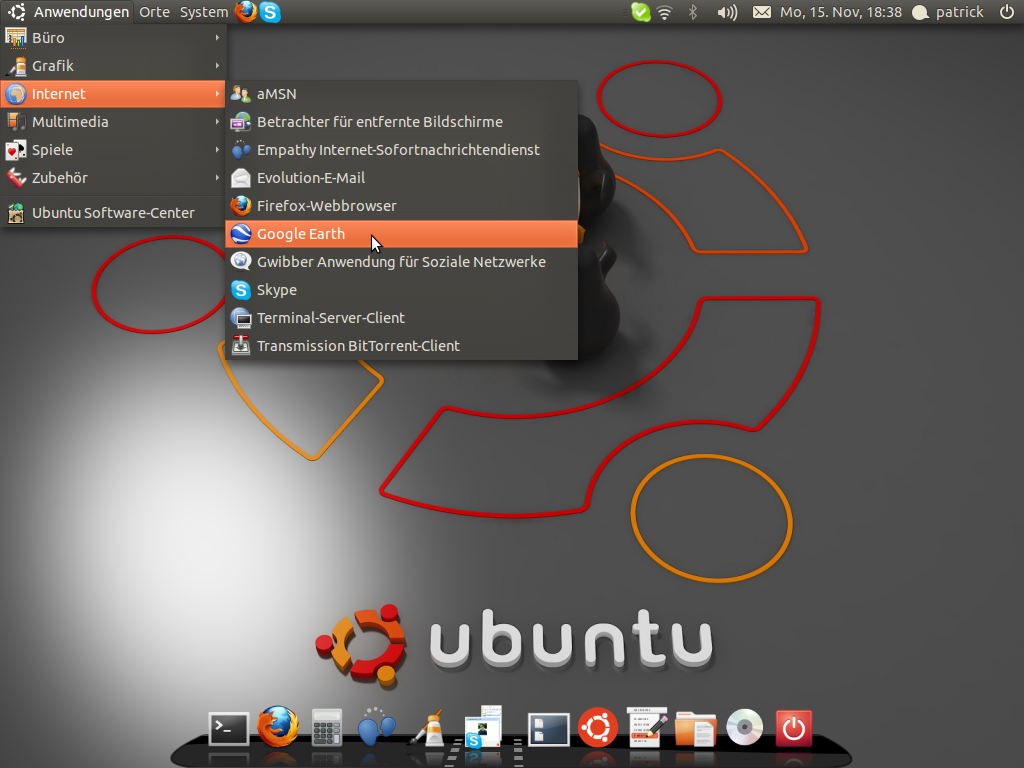The image size is (1024, 768).
Task: Select the Internet category
Action: [x=113, y=94]
